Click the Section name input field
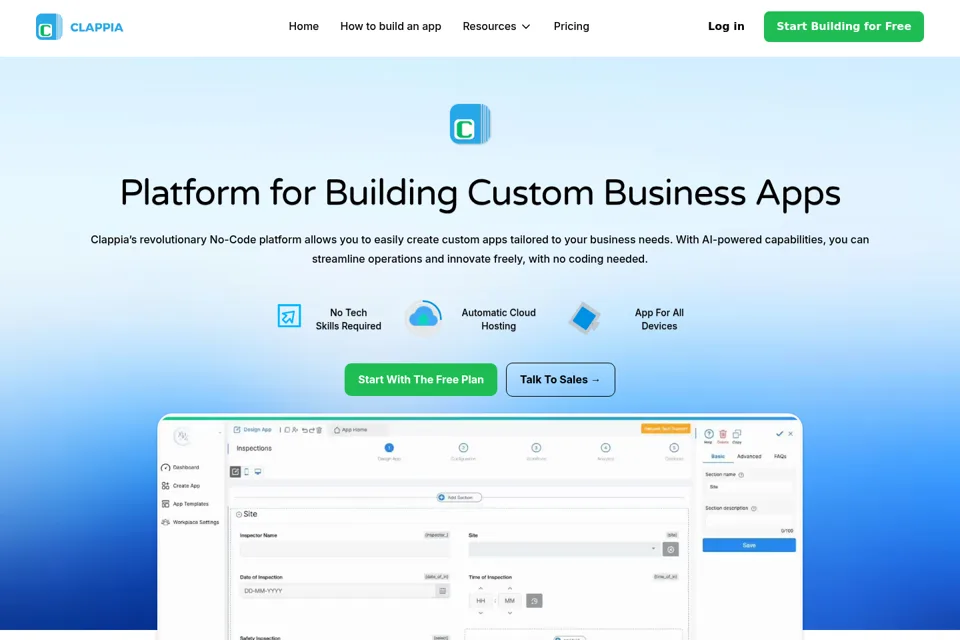The width and height of the screenshot is (960, 640). point(748,487)
